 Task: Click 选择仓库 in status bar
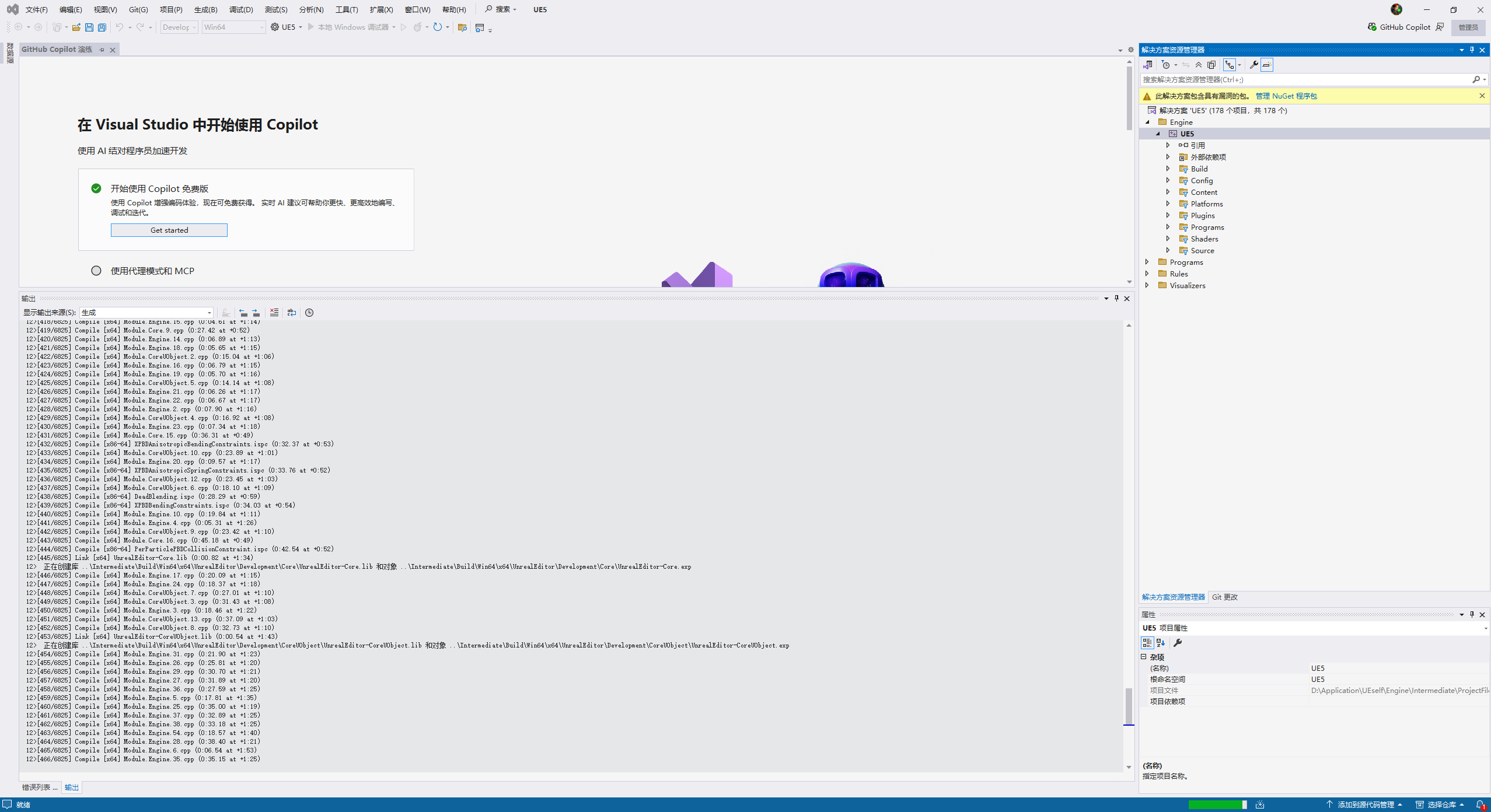(x=1440, y=805)
